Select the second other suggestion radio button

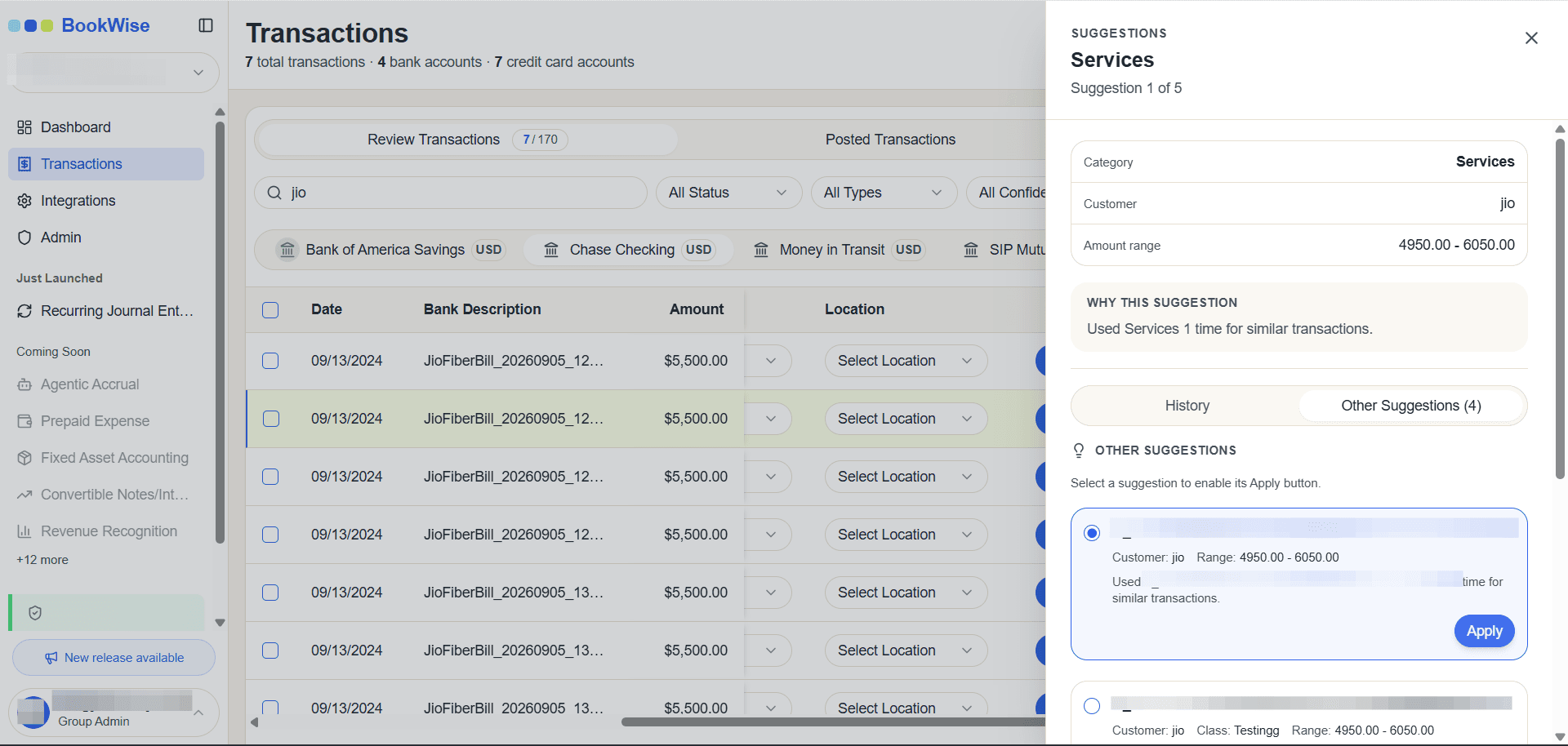click(x=1092, y=706)
